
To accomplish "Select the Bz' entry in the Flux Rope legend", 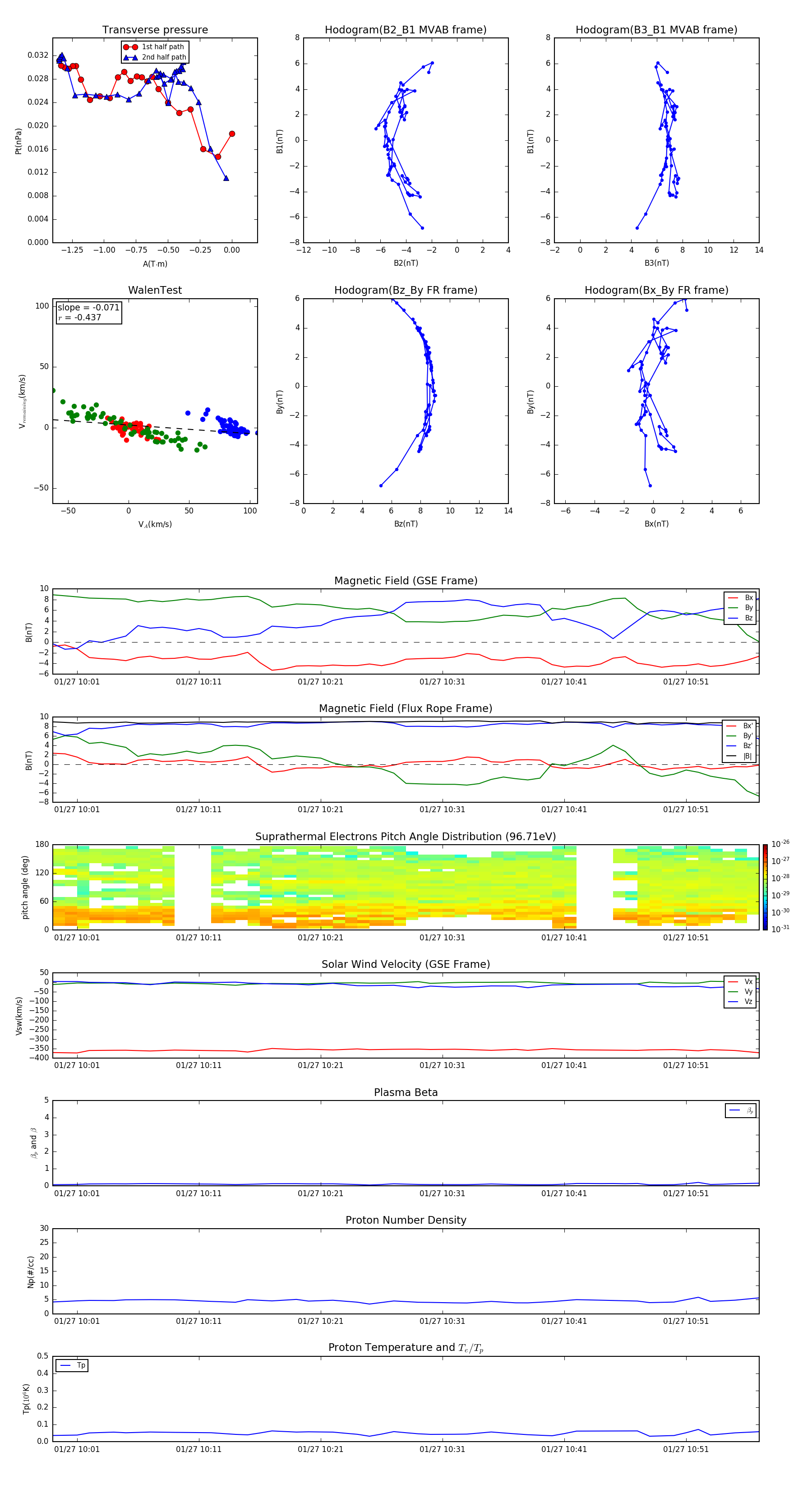I will [x=740, y=746].
